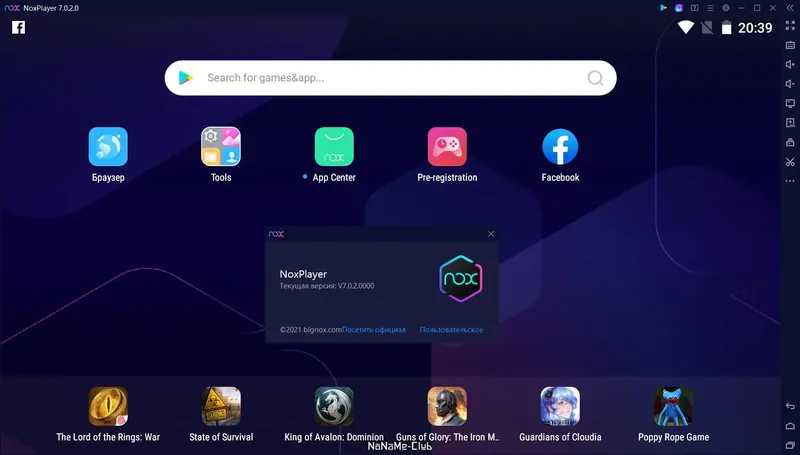The width and height of the screenshot is (800, 455).
Task: Open The Lord of the Rings: War
Action: click(108, 406)
